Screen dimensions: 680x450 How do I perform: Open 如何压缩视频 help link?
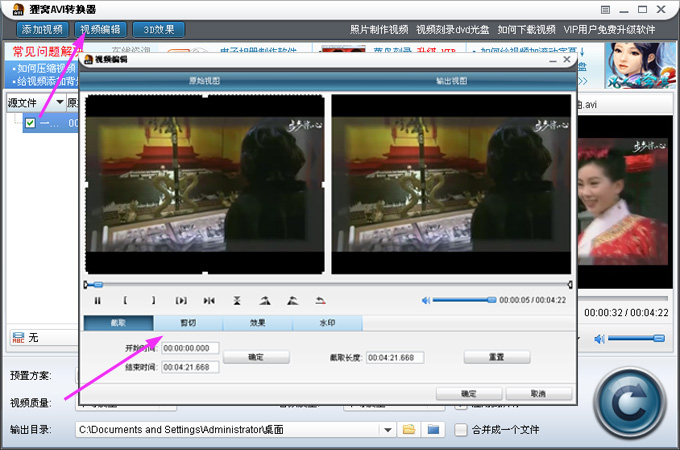45,68
